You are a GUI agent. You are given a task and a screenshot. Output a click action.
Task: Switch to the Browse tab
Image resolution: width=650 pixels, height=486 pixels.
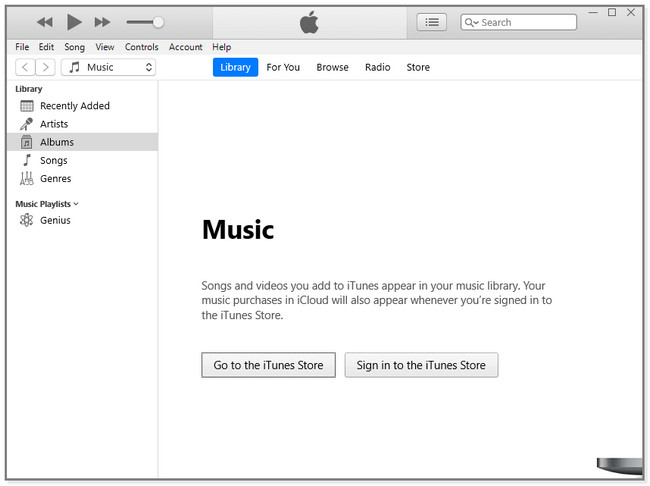(332, 67)
